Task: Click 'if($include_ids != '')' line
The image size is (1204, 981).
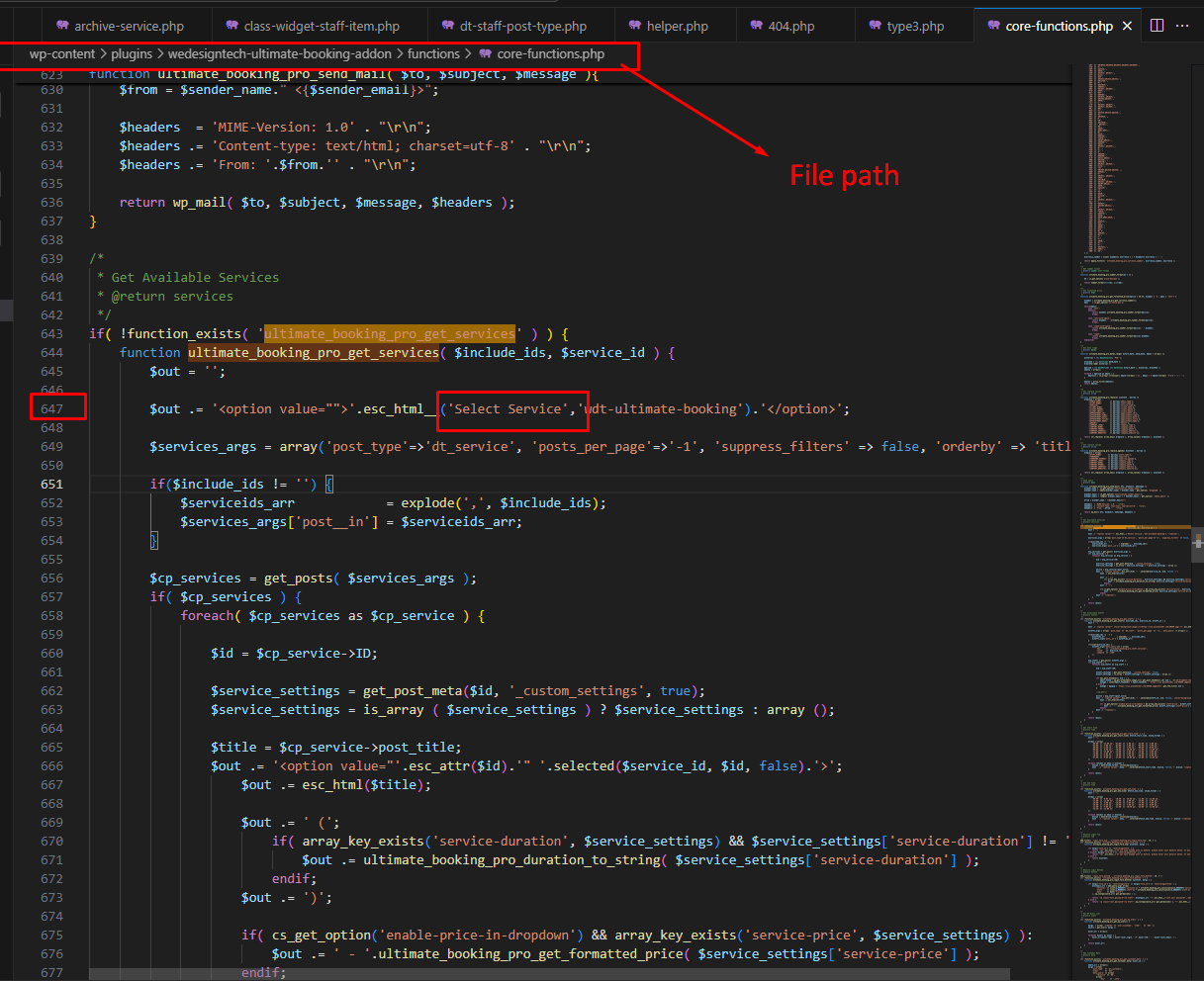Action: tap(233, 484)
